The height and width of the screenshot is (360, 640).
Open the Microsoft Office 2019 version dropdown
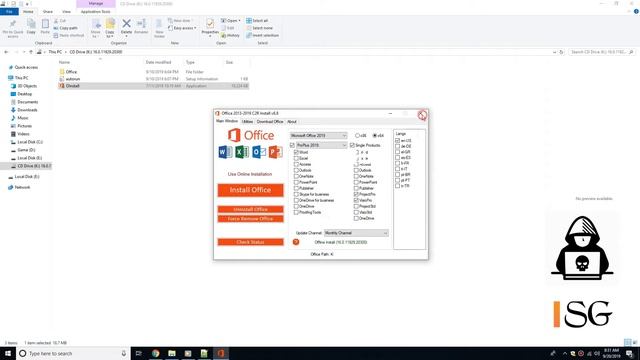[319, 136]
